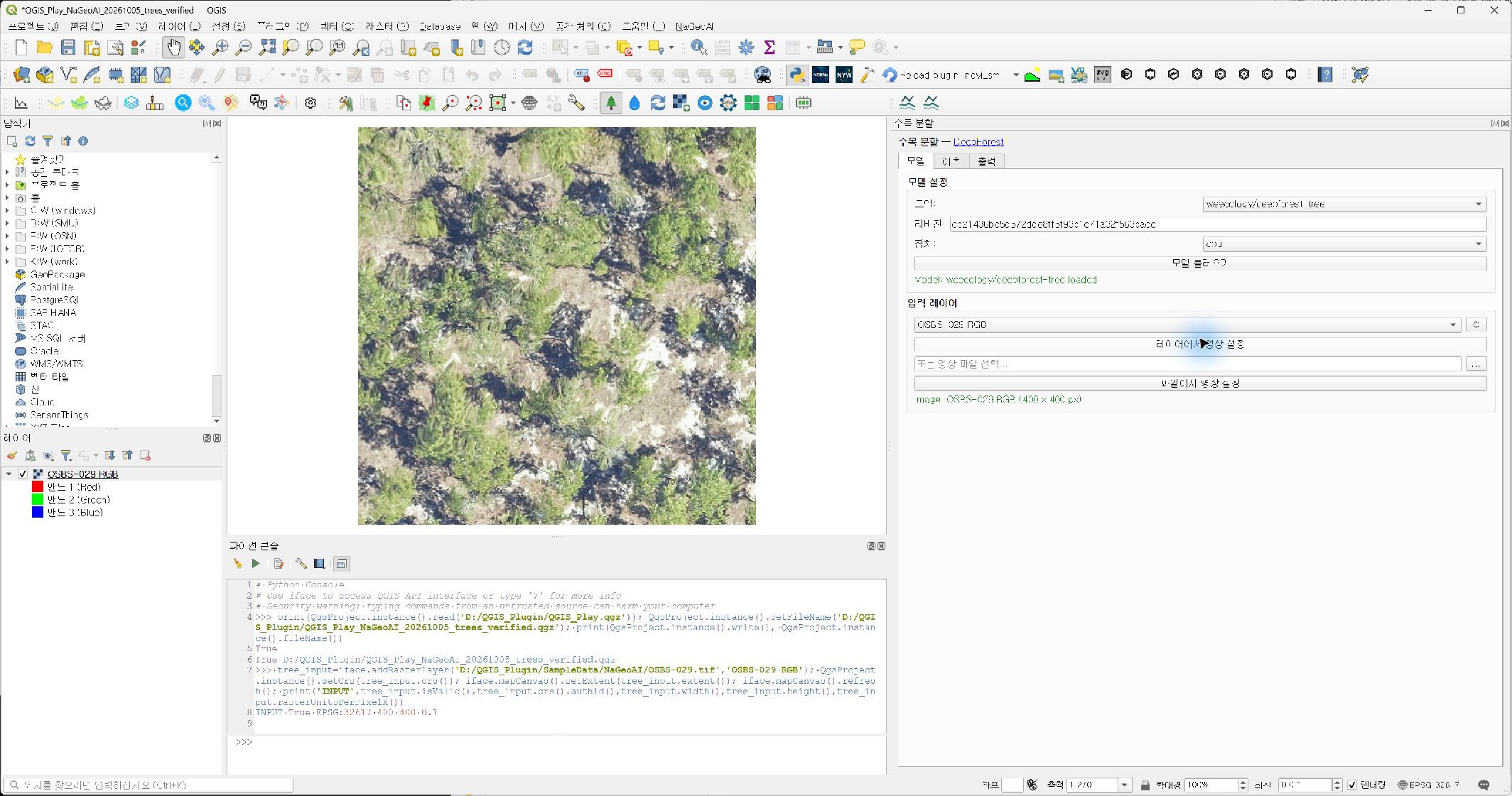
Task: Click the browse '...' file button
Action: point(1476,364)
